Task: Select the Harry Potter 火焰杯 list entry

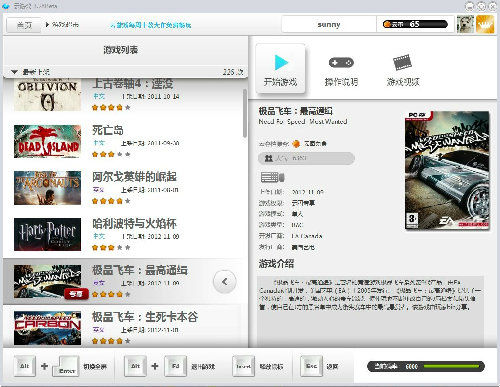Action: 125,235
